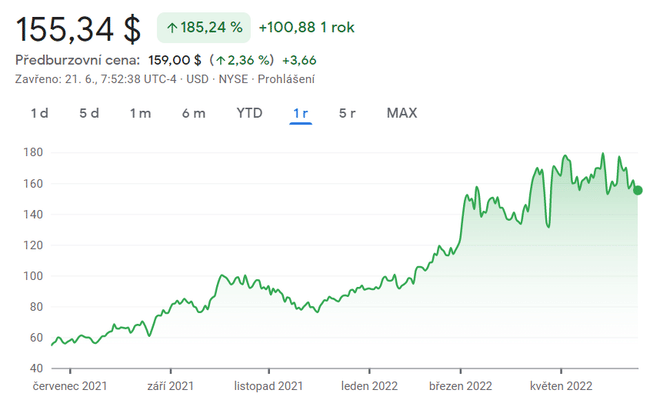
Task: Select the 1 d time range tab
Action: pyautogui.click(x=39, y=113)
